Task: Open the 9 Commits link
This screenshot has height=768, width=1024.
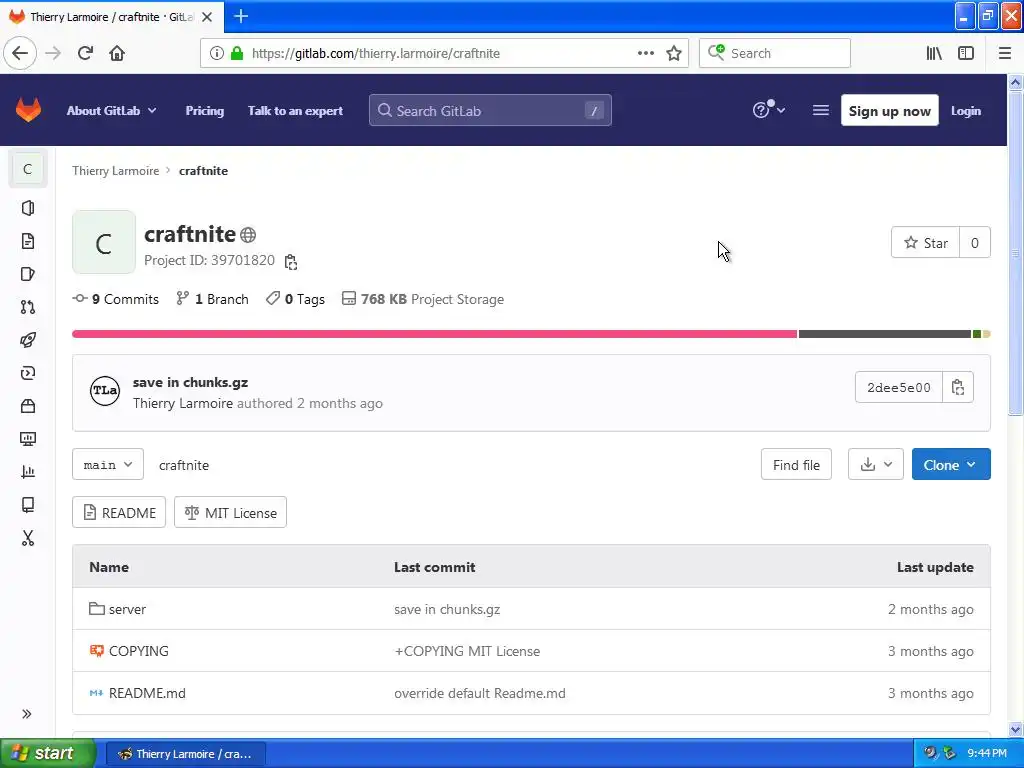Action: (116, 299)
